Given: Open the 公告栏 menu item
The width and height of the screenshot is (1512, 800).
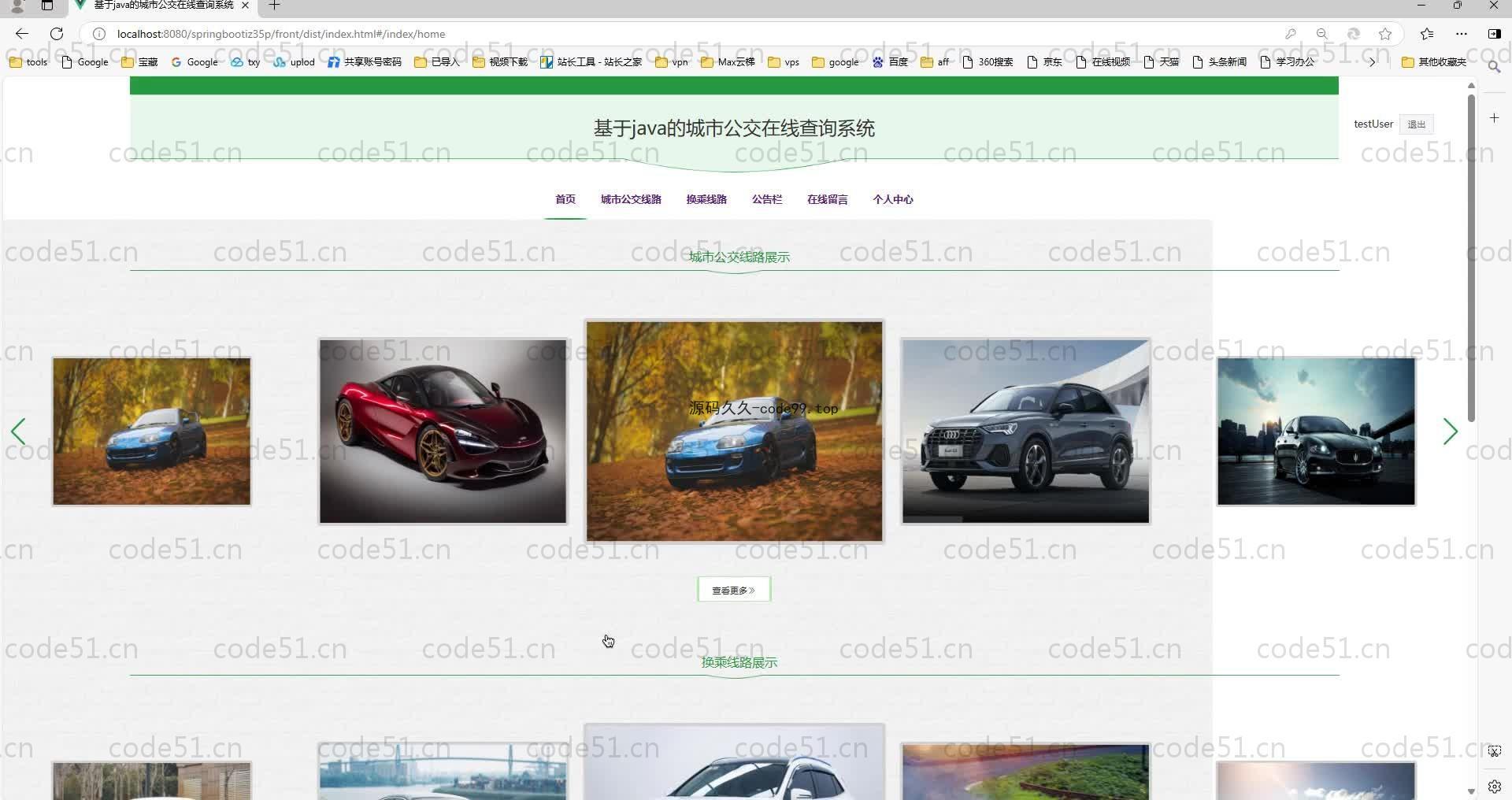Looking at the screenshot, I should pyautogui.click(x=767, y=200).
